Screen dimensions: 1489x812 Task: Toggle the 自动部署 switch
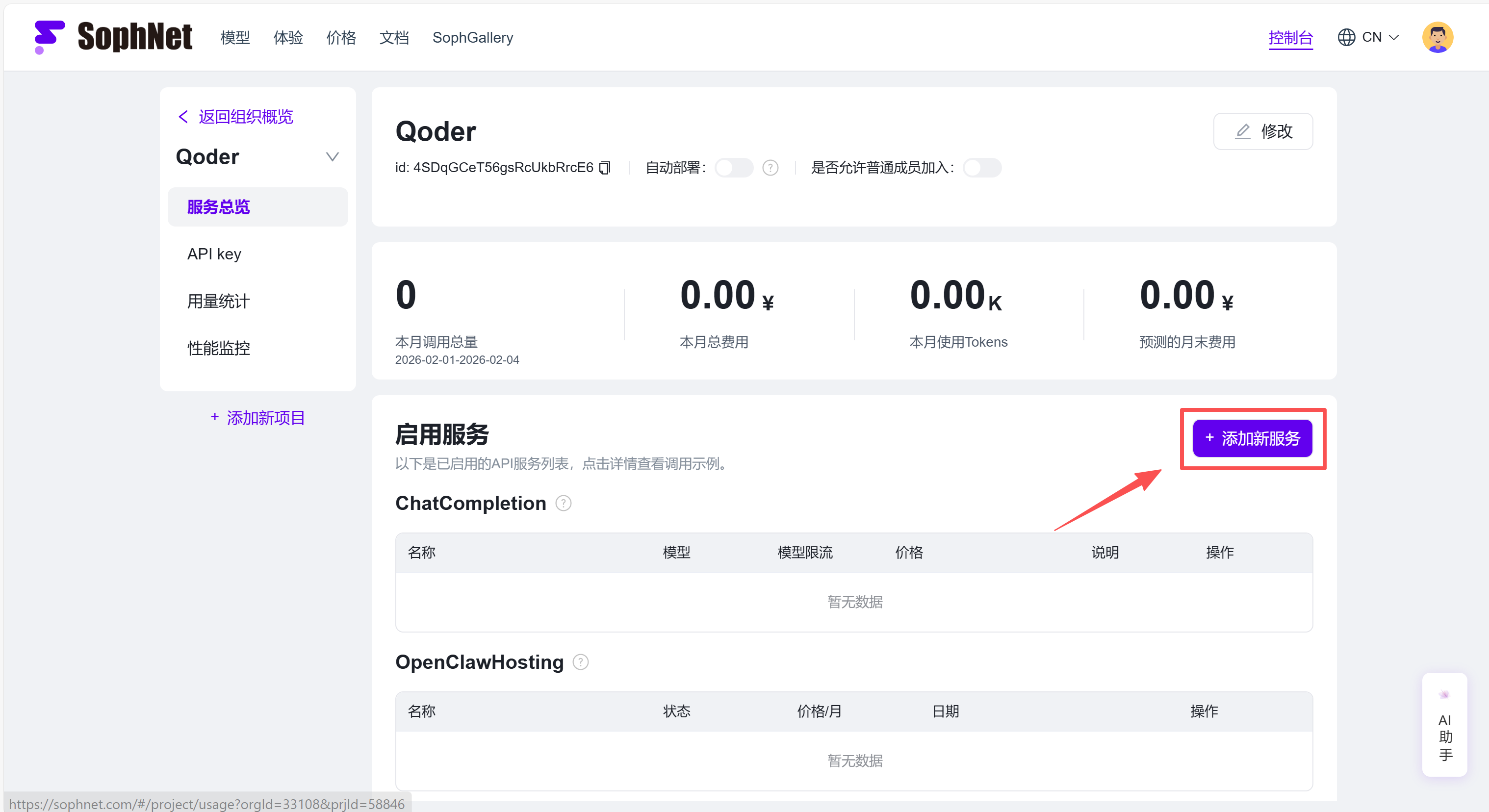(734, 168)
